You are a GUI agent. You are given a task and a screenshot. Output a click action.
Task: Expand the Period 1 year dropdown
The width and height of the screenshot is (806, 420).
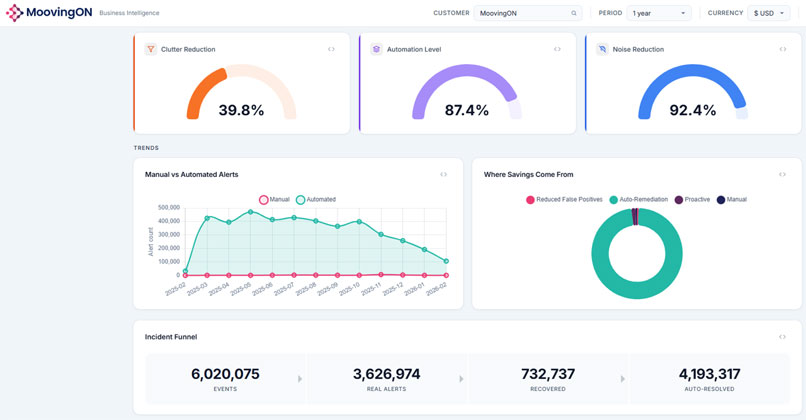click(658, 14)
